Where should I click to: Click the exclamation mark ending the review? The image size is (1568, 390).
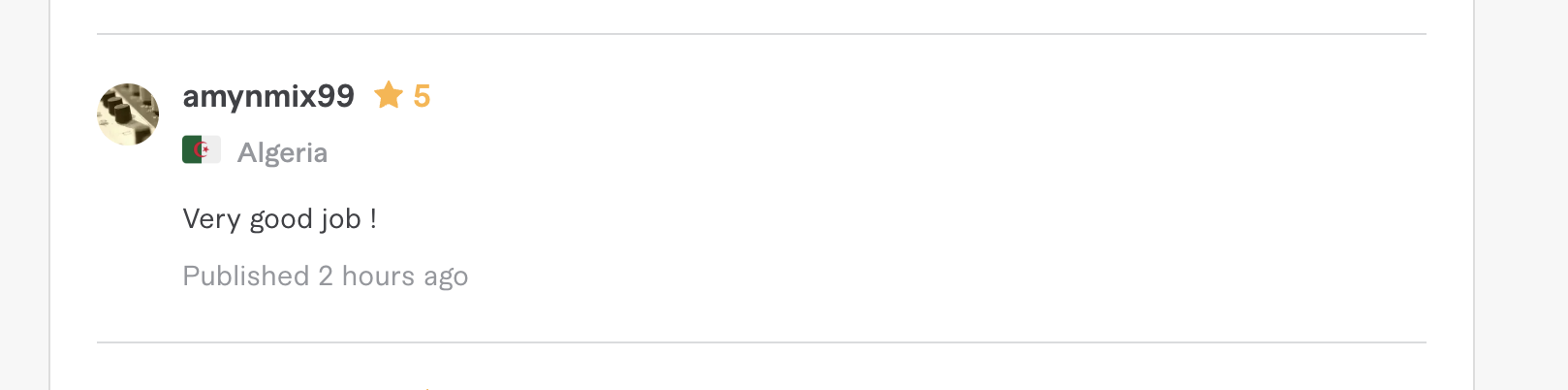pyautogui.click(x=373, y=218)
